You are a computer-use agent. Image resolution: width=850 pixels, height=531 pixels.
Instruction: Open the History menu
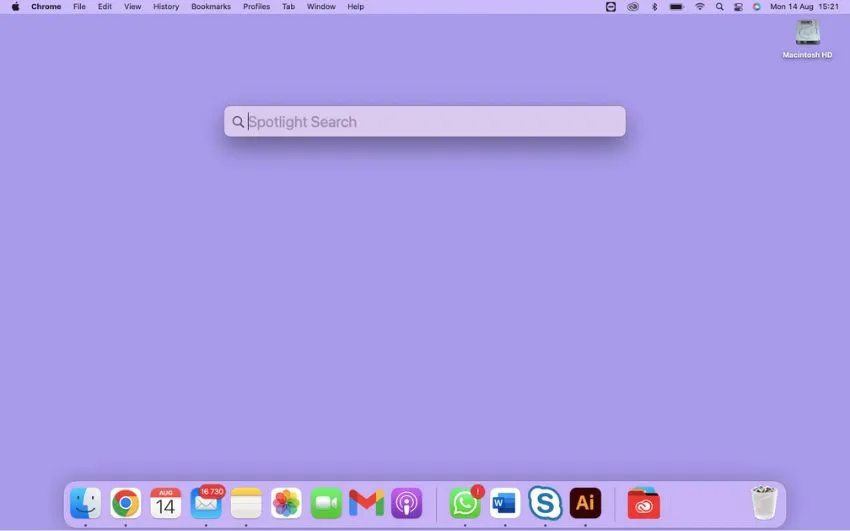(166, 7)
